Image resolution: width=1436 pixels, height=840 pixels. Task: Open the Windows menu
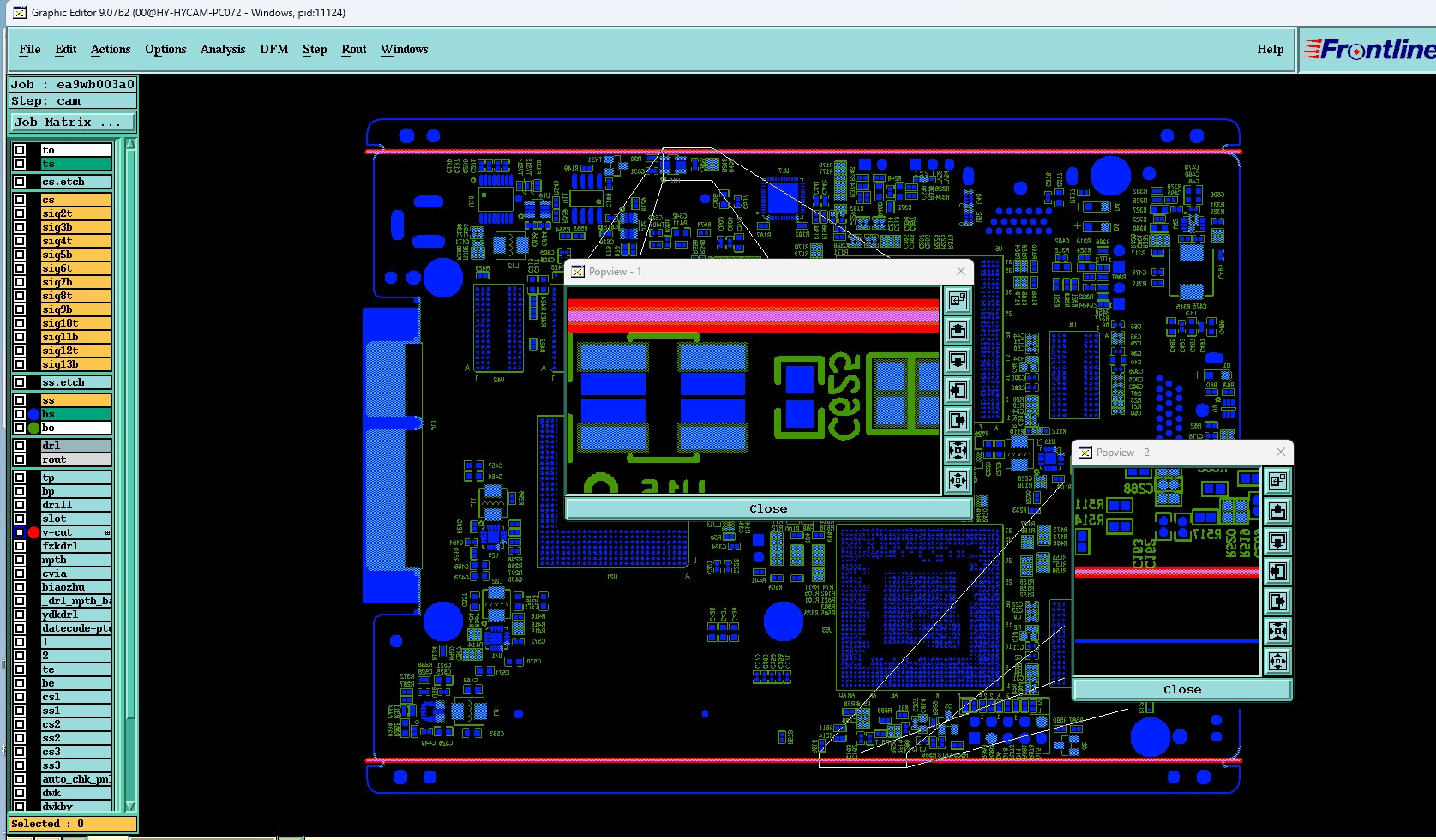405,50
